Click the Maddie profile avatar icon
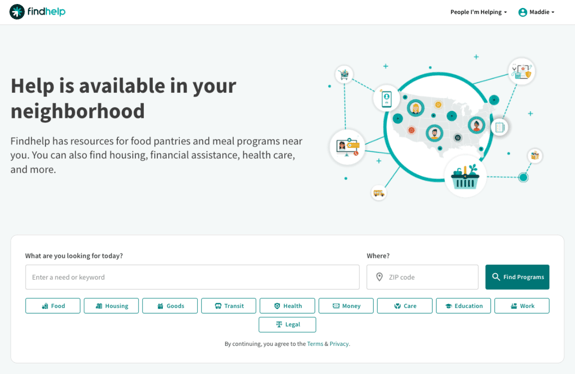This screenshot has width=575, height=374. (523, 12)
